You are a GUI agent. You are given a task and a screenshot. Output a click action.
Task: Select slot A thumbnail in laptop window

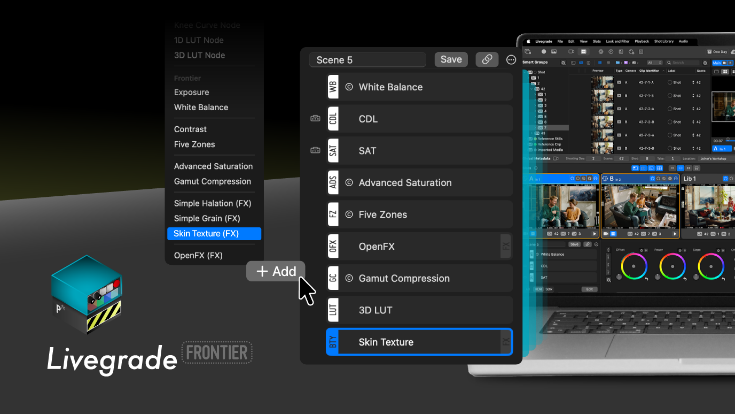565,206
